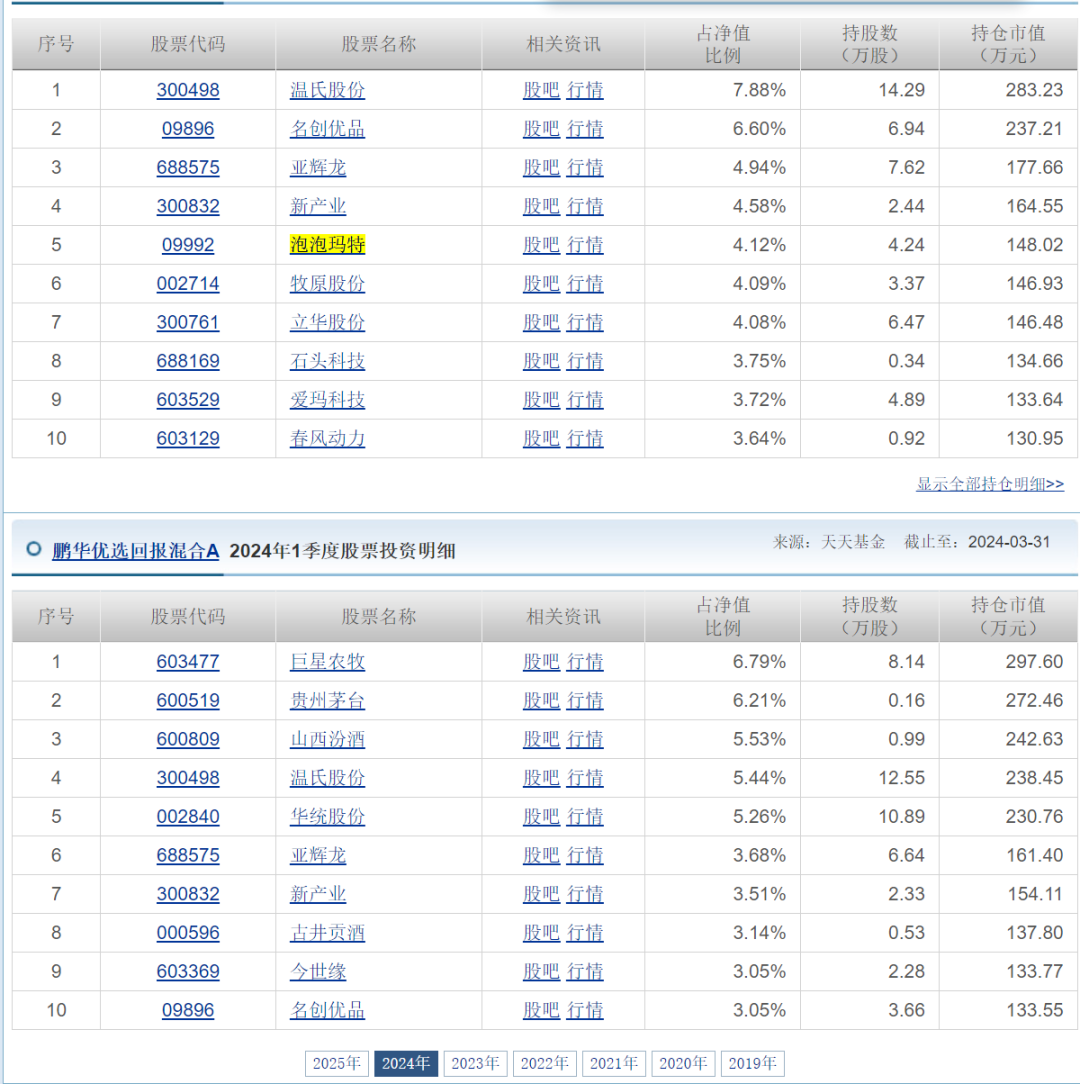Image resolution: width=1080 pixels, height=1084 pixels.
Task: Open stock code 300498 in top table
Action: click(188, 90)
